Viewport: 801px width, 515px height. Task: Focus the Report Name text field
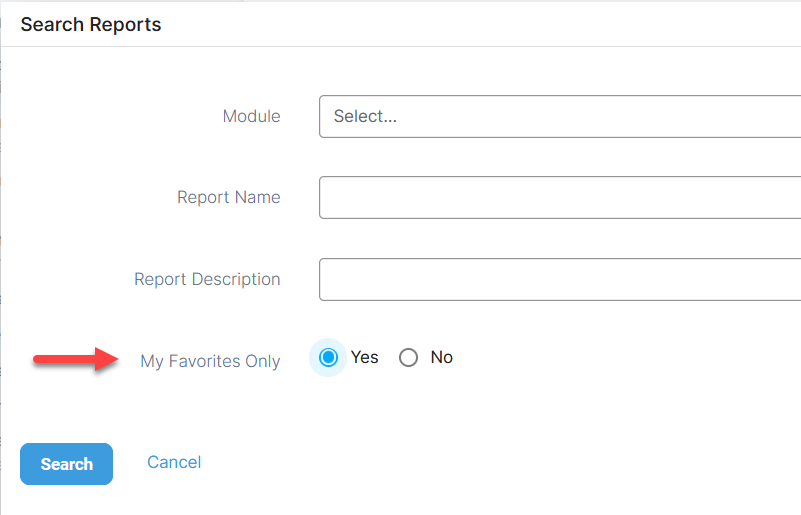tap(560, 197)
